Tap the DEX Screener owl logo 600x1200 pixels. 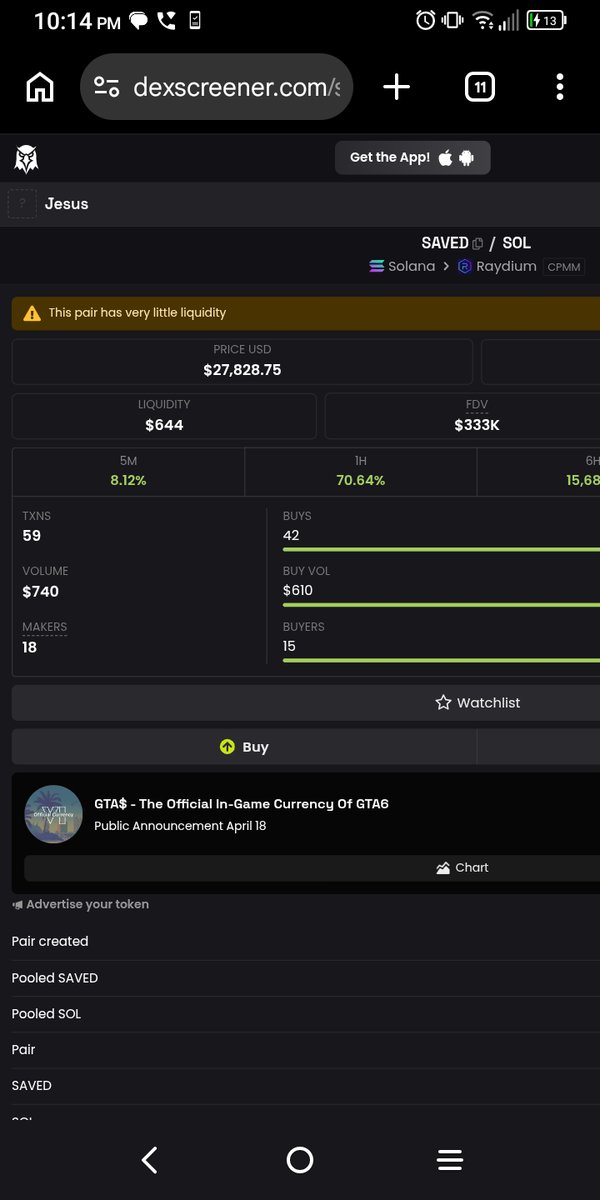[26, 158]
